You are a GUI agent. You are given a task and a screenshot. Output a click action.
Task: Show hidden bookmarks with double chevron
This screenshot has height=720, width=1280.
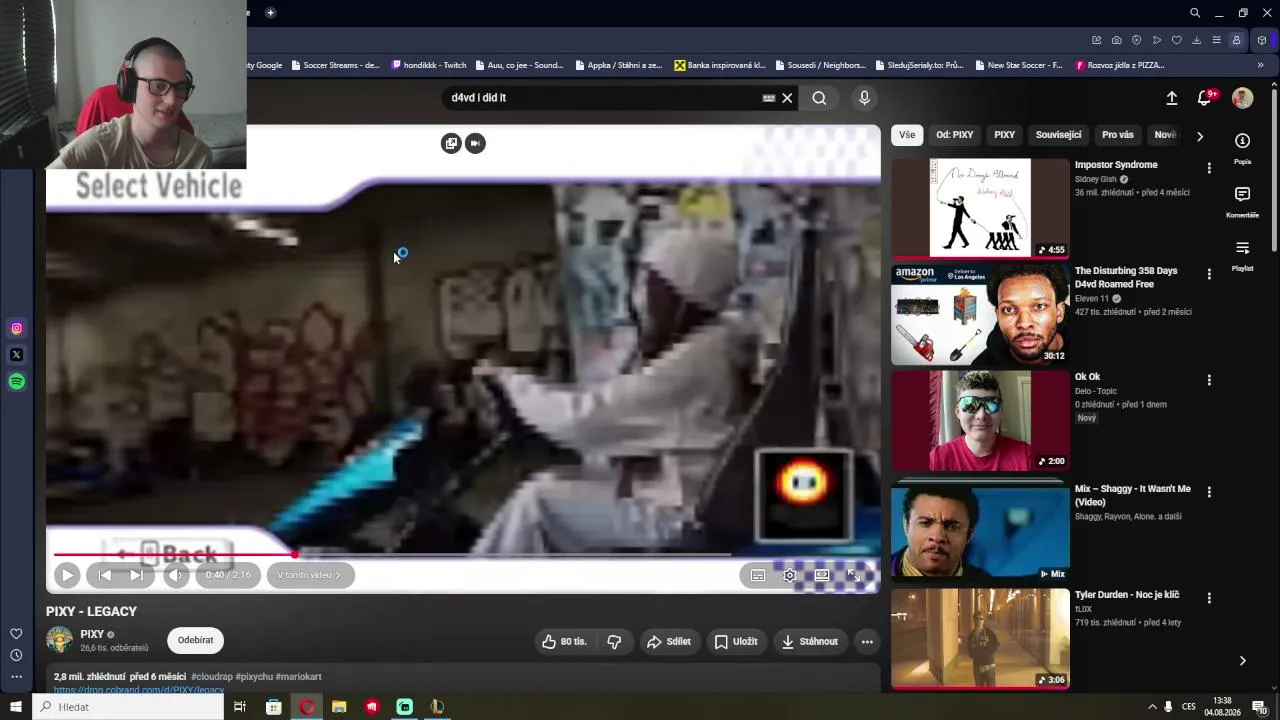tap(1260, 65)
